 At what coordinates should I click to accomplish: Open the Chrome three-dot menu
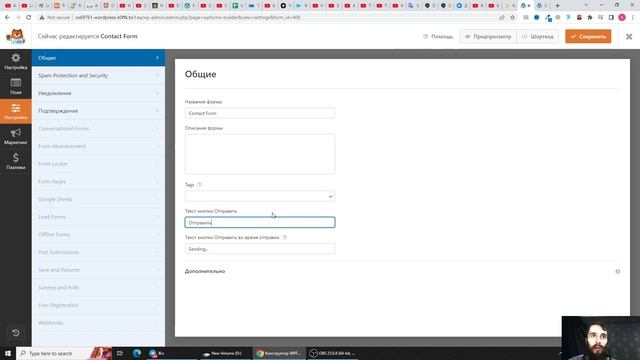tap(633, 18)
